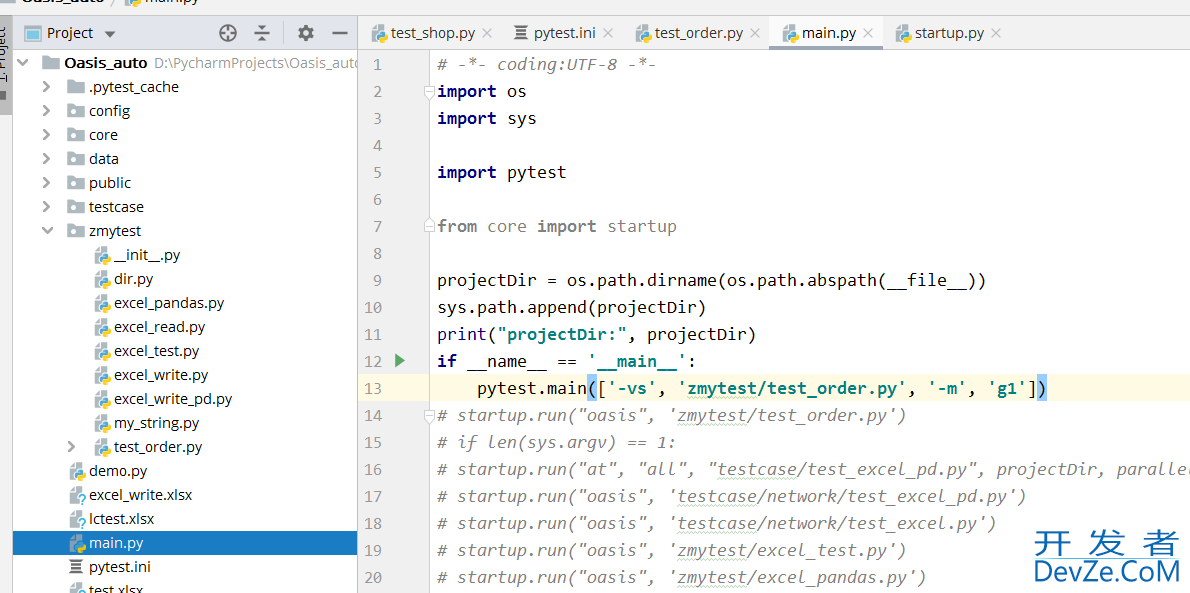Click the coding:UTF-8 comment line
Screen dimensions: 1190x593
click(546, 65)
